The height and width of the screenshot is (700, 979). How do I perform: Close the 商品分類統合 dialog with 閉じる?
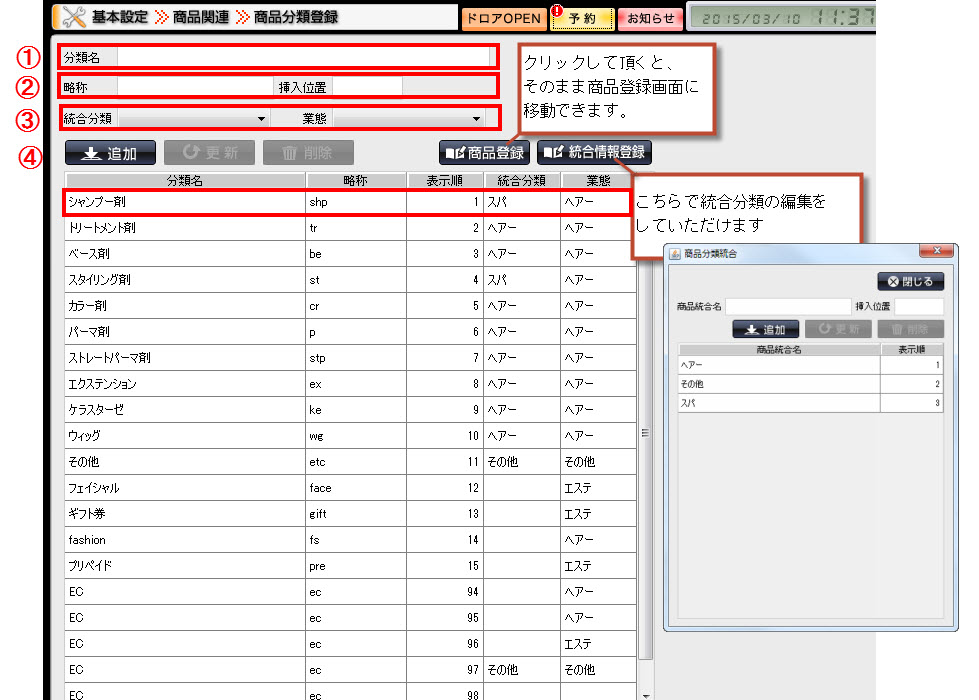pyautogui.click(x=909, y=281)
